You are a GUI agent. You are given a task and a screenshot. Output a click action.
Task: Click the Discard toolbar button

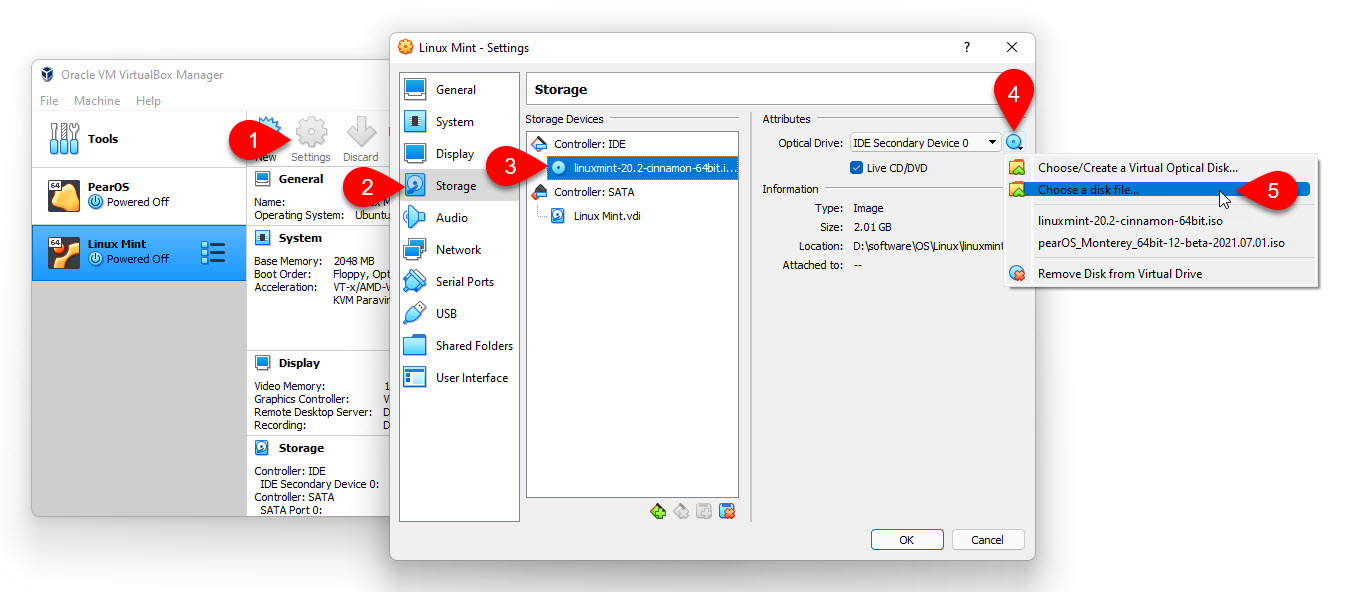(x=361, y=140)
